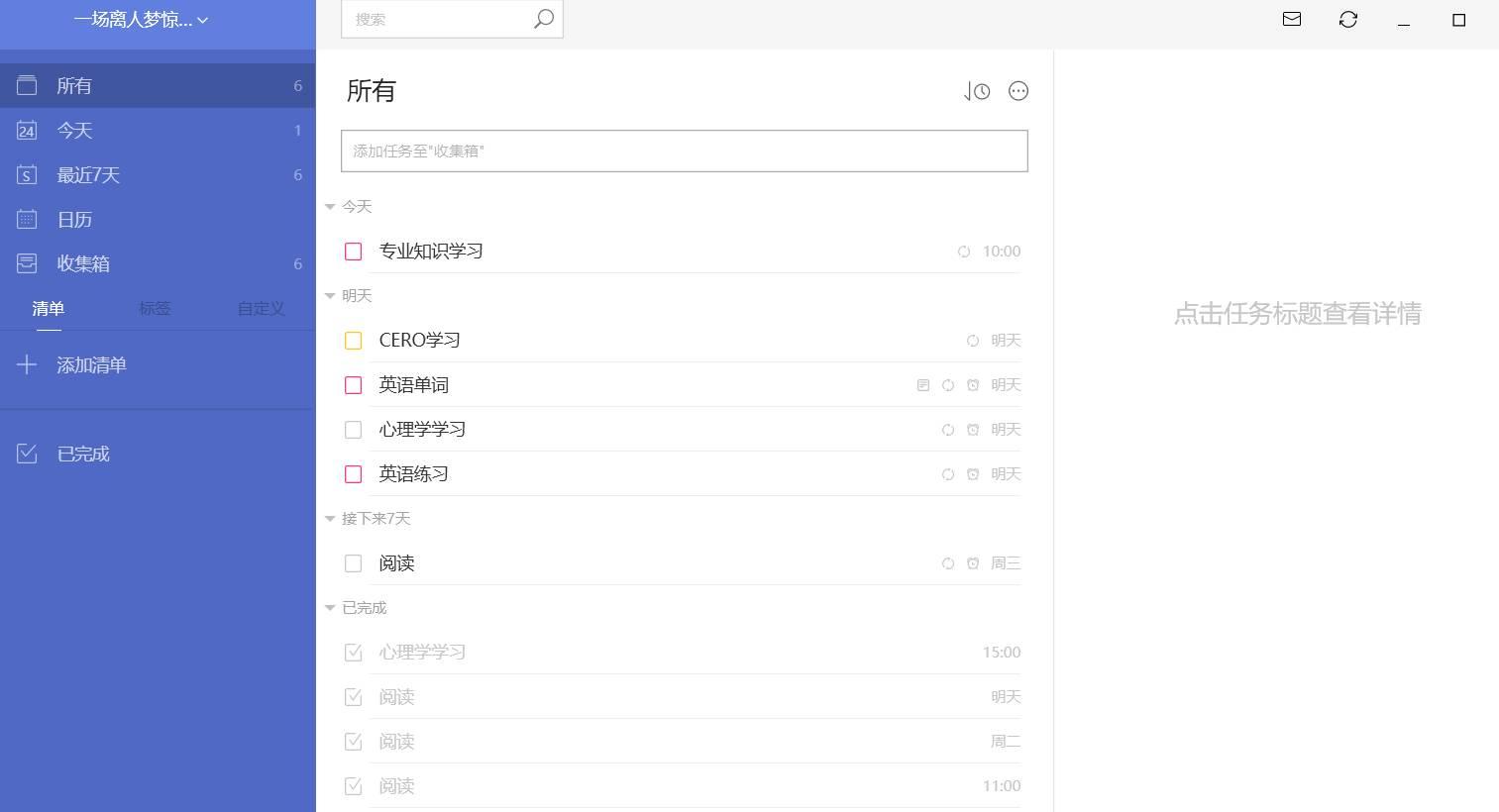Open the more options ellipsis icon
Image resolution: width=1499 pixels, height=812 pixels.
pos(1018,91)
